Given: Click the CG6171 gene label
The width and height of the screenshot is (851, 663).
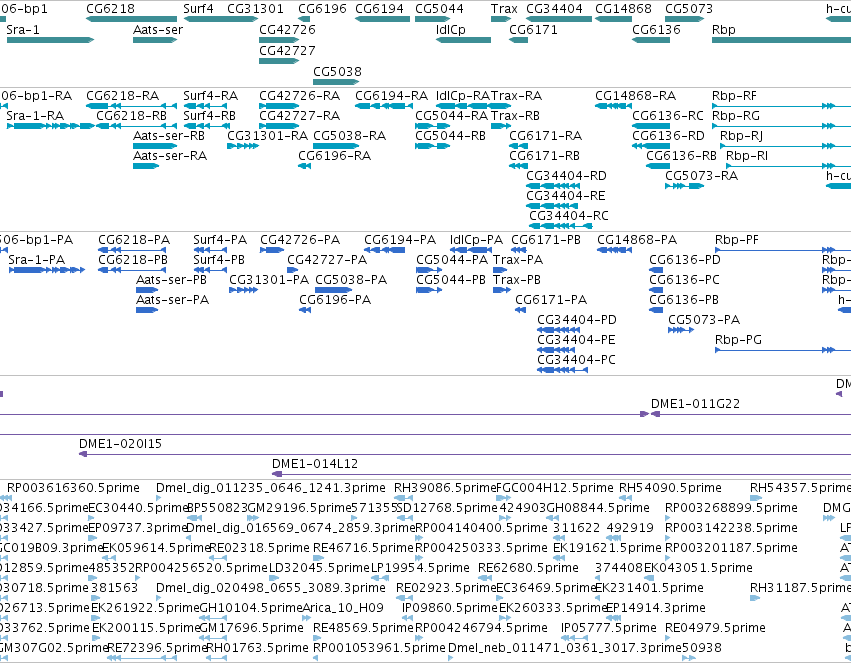Looking at the screenshot, I should pyautogui.click(x=533, y=30).
